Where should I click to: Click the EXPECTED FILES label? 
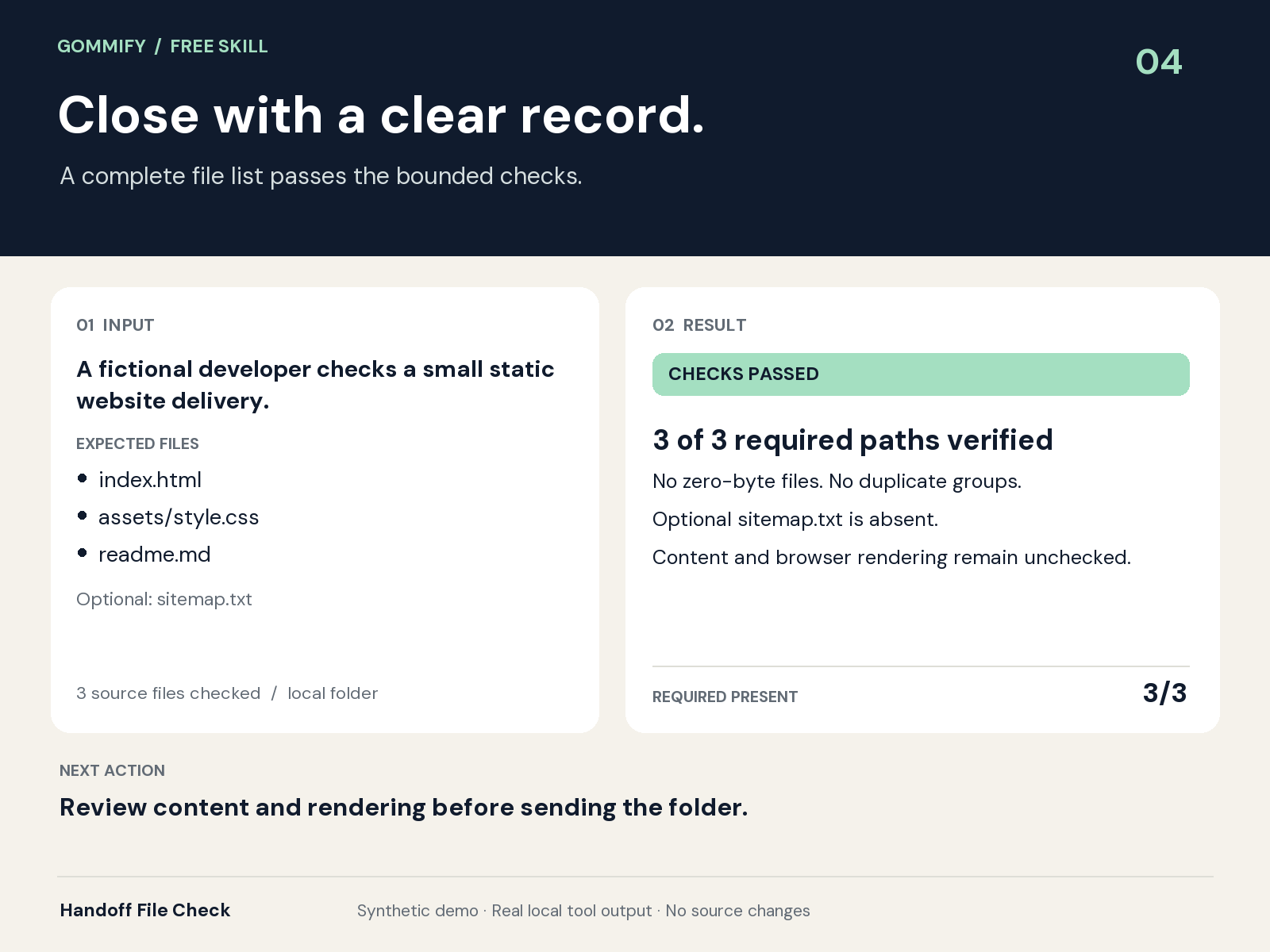coord(137,443)
